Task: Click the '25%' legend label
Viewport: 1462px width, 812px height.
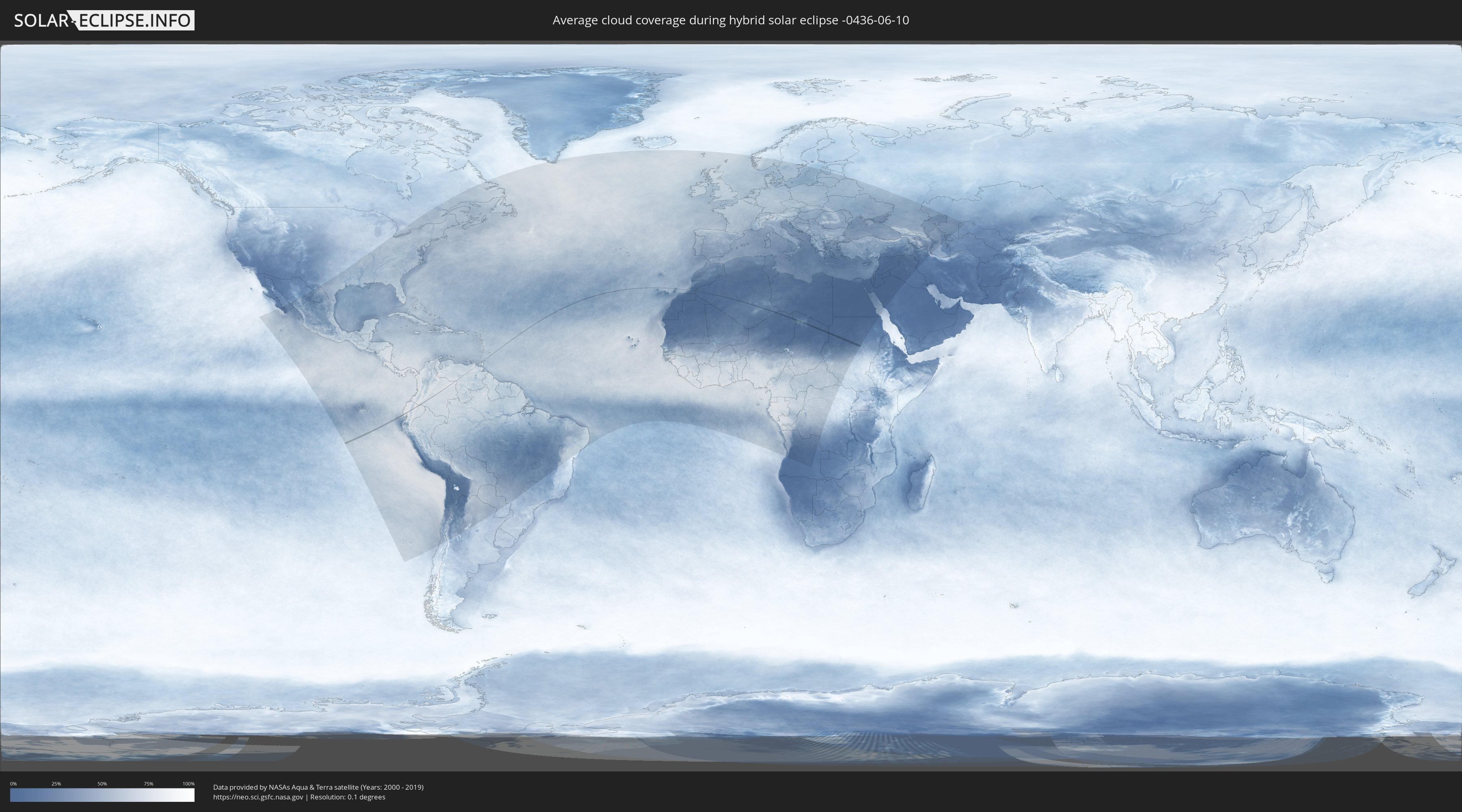Action: click(x=56, y=784)
